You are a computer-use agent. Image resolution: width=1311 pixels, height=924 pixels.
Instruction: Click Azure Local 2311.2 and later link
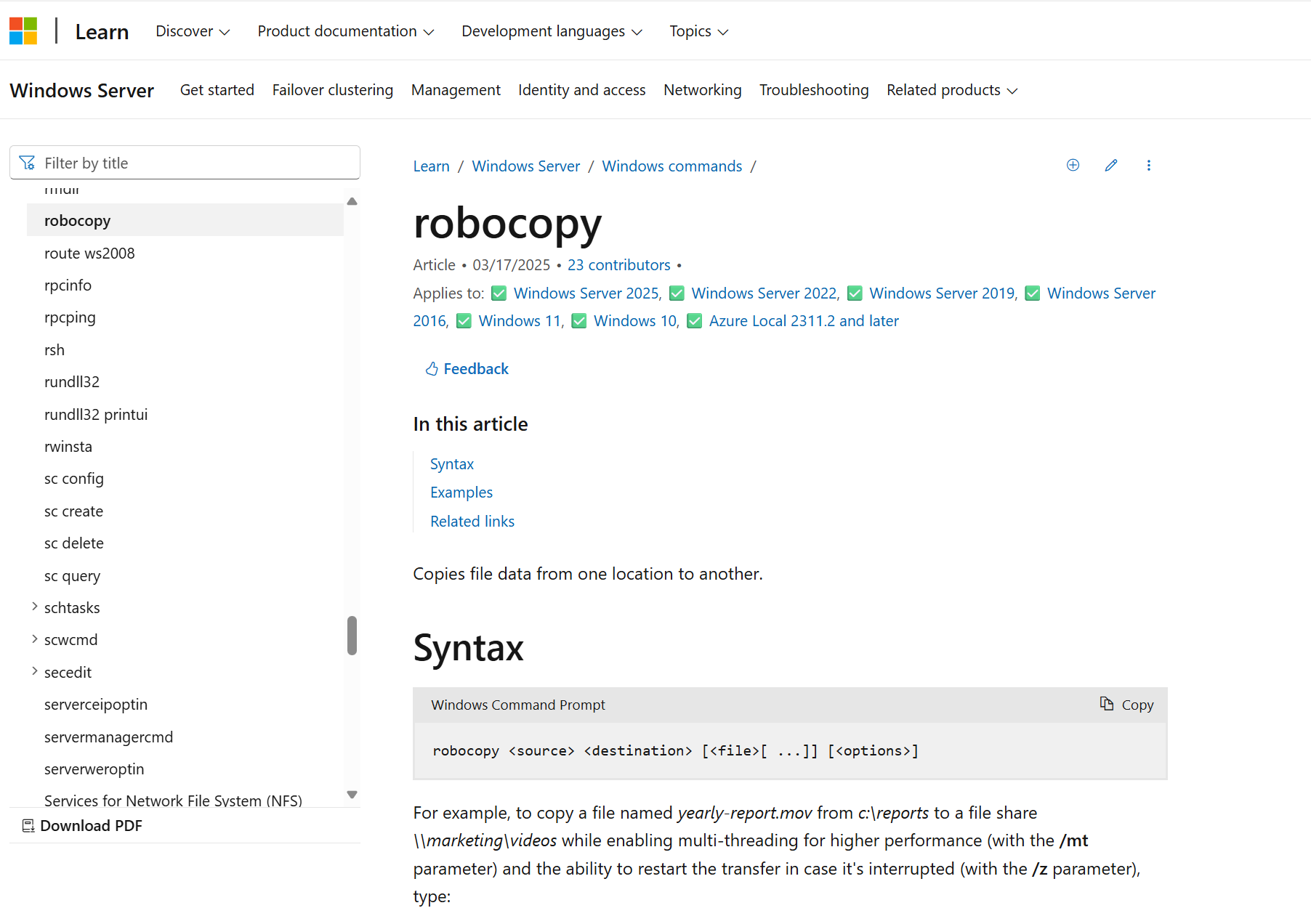click(803, 320)
